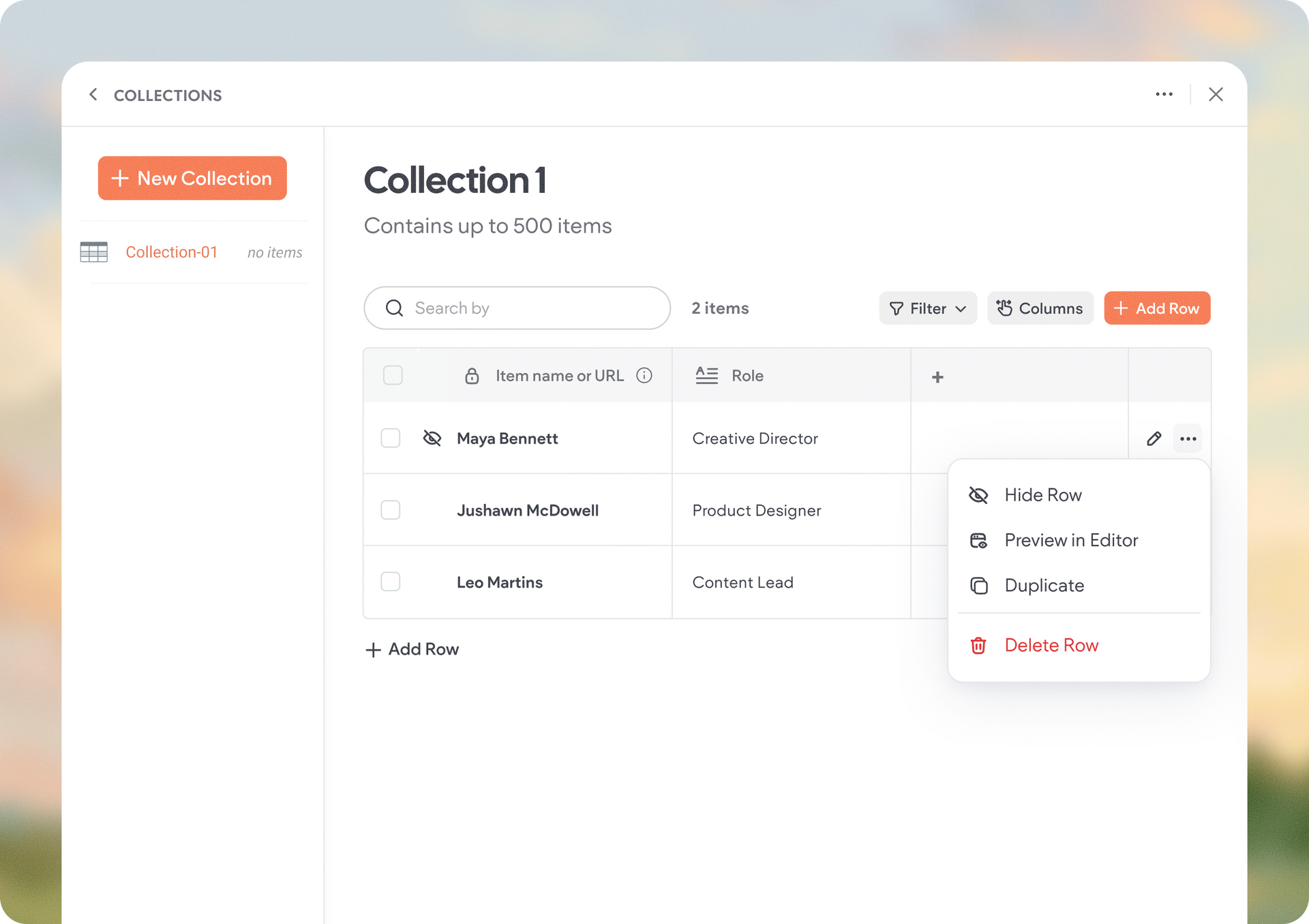The height and width of the screenshot is (924, 1309).
Task: Toggle the Maya Bennett row more menu
Action: [1188, 438]
